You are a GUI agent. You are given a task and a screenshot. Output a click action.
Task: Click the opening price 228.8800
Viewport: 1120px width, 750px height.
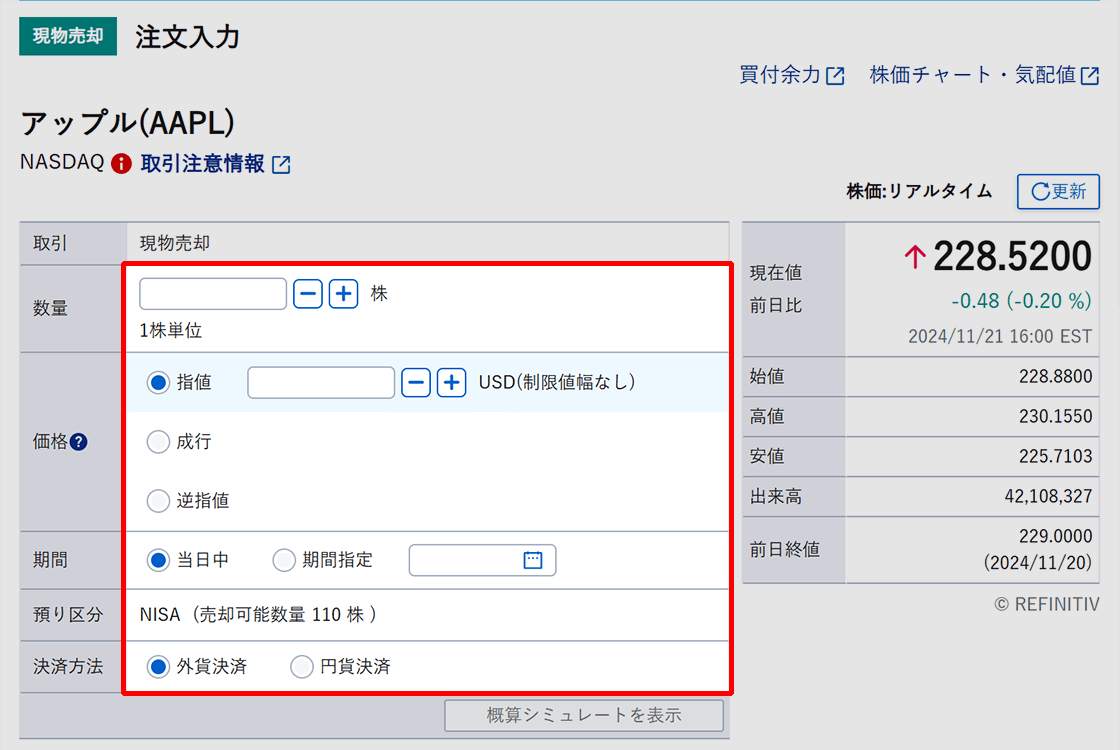[x=1055, y=376]
